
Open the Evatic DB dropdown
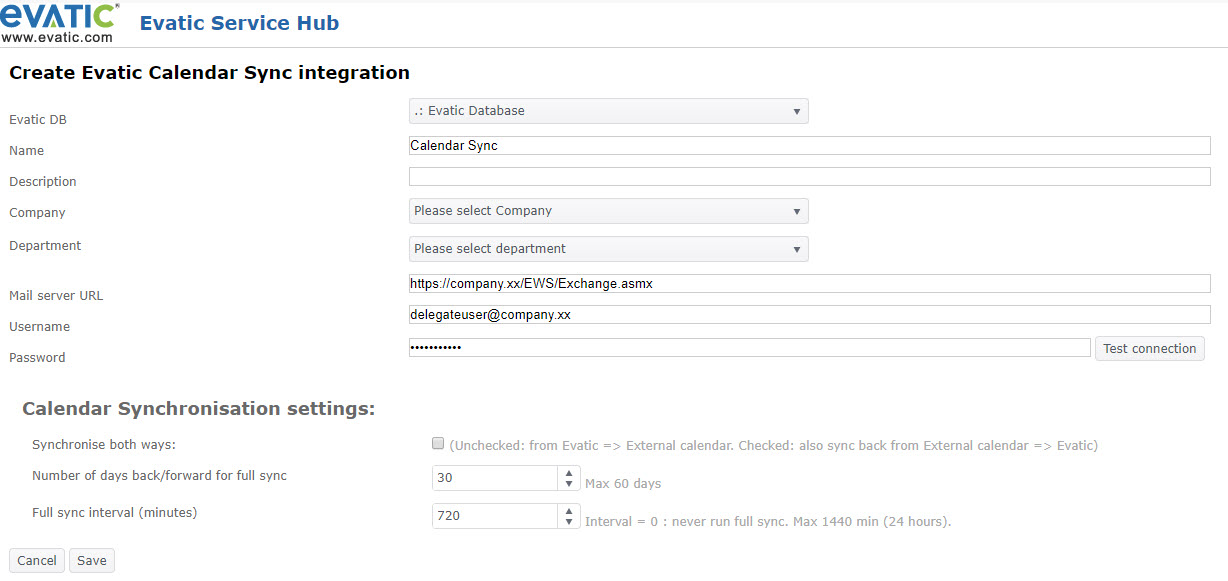[609, 111]
